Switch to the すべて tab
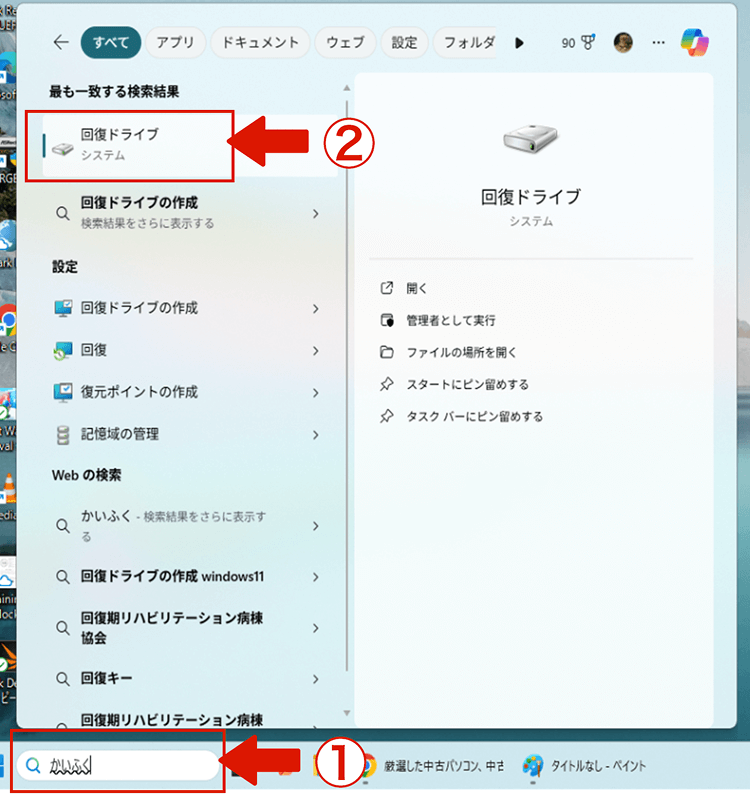This screenshot has height=799, width=750. [111, 42]
